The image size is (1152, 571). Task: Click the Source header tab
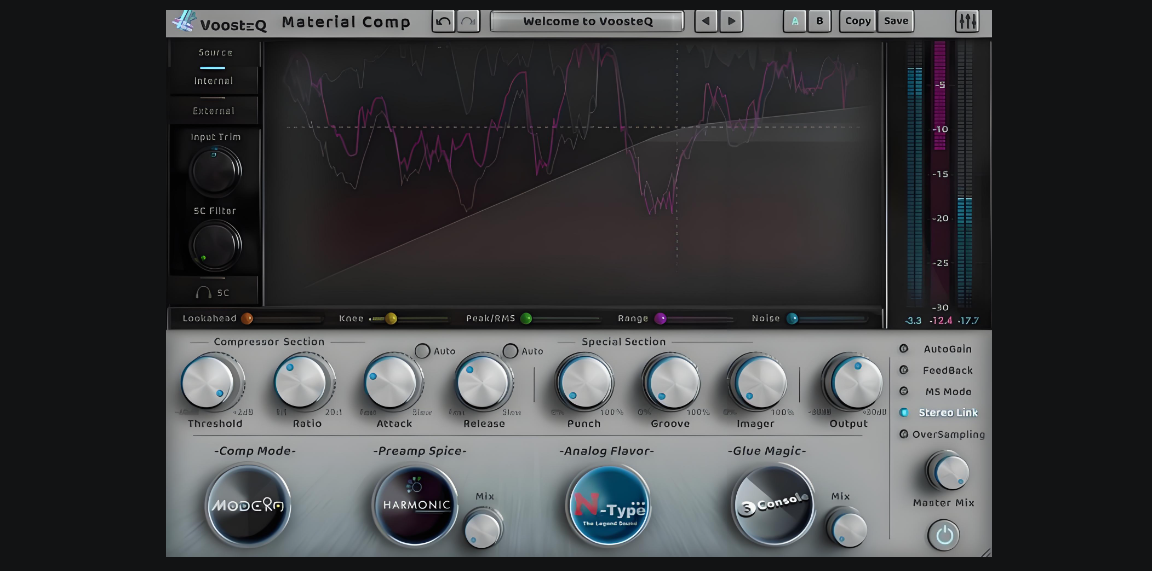click(215, 53)
